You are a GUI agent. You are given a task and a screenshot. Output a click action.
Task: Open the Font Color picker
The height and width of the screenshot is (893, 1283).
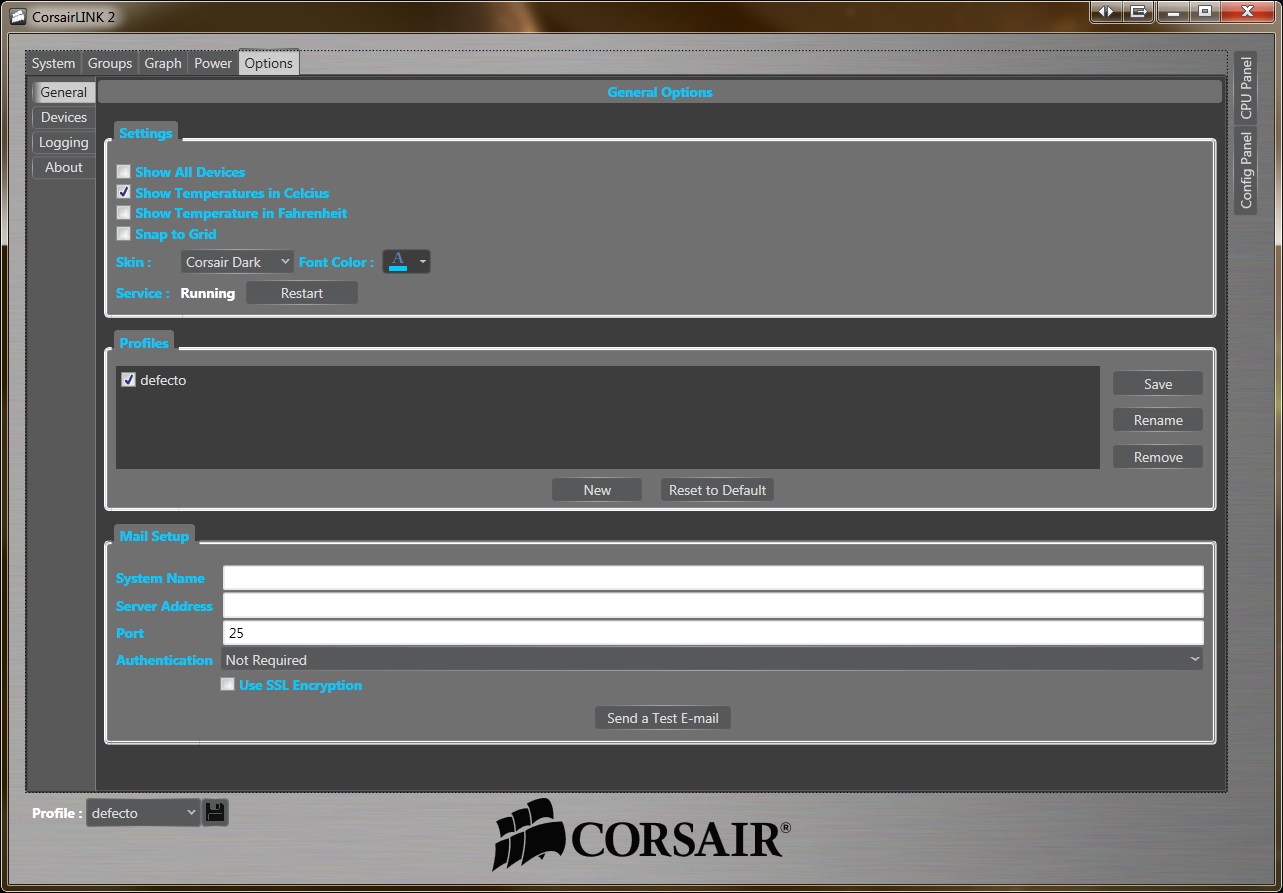point(407,262)
